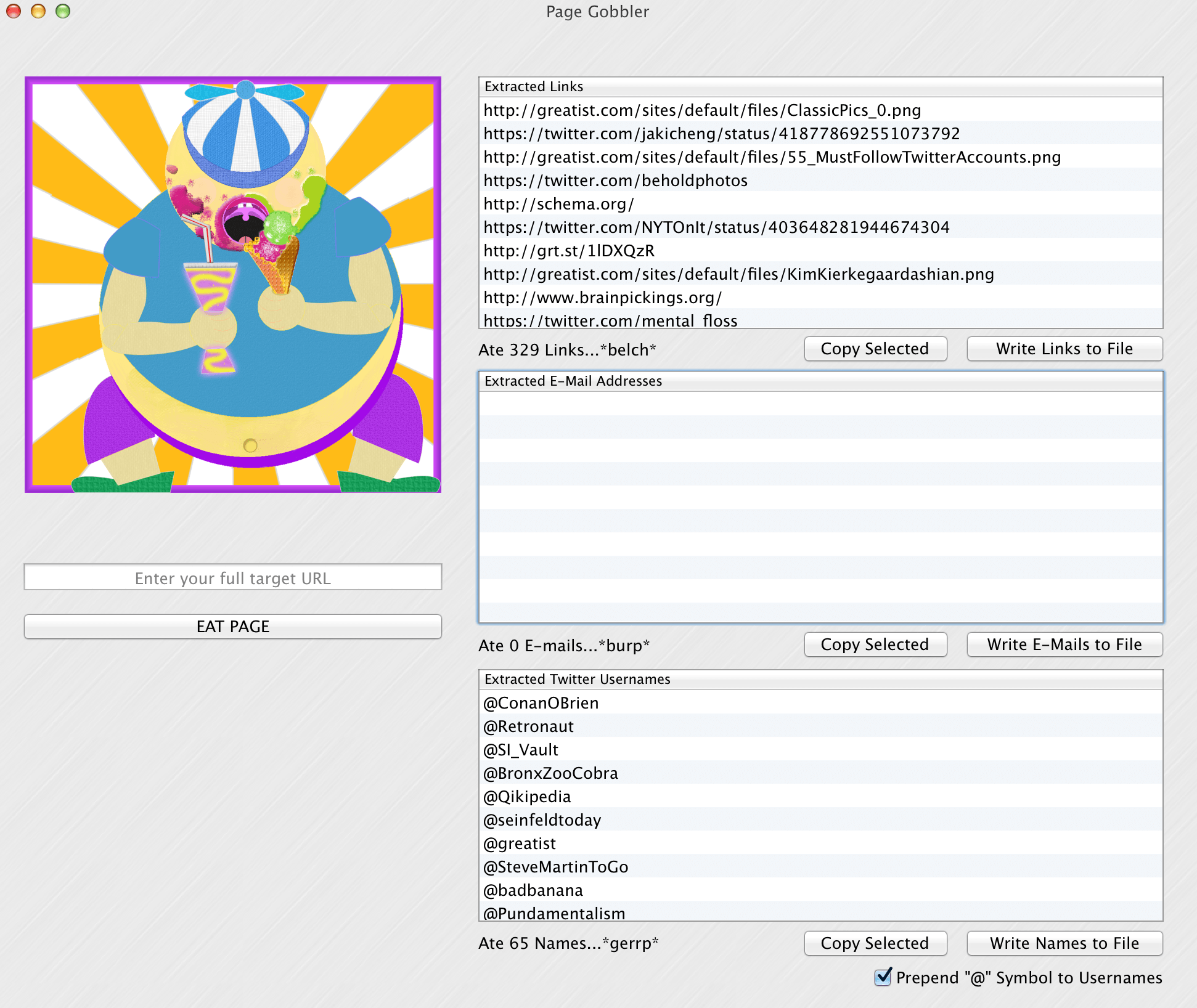Image resolution: width=1197 pixels, height=1008 pixels.
Task: Select the https://twitter.com/mental_floss link
Action: click(x=609, y=320)
